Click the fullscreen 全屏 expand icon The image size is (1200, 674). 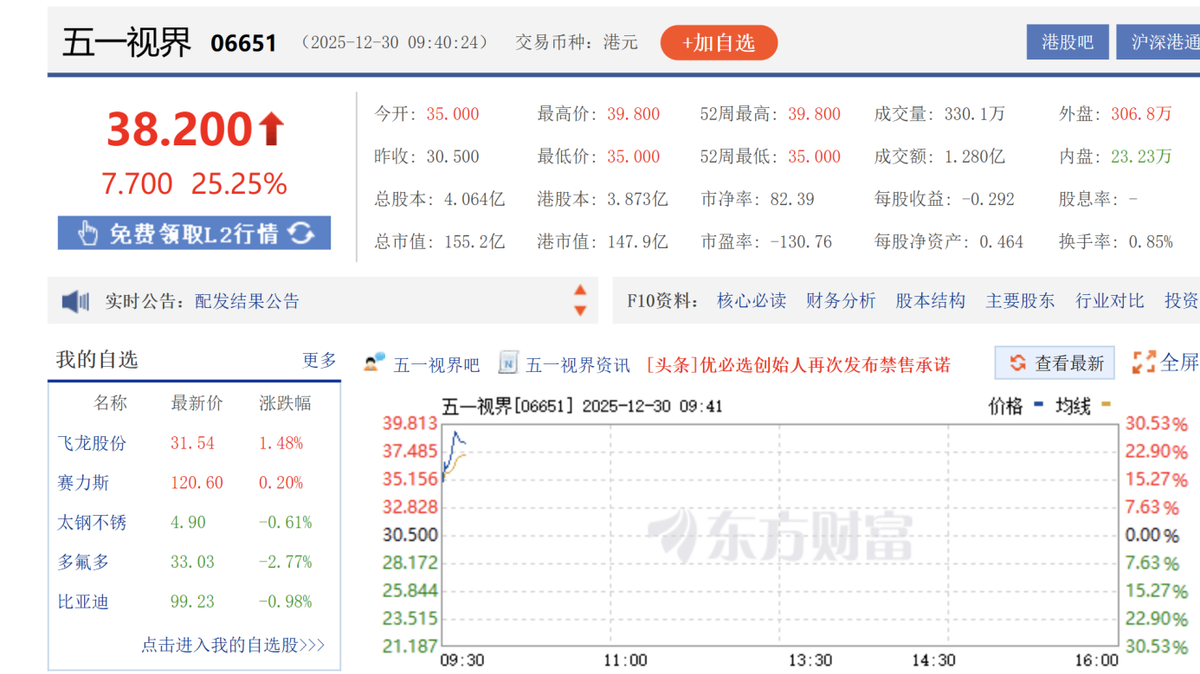click(1143, 362)
